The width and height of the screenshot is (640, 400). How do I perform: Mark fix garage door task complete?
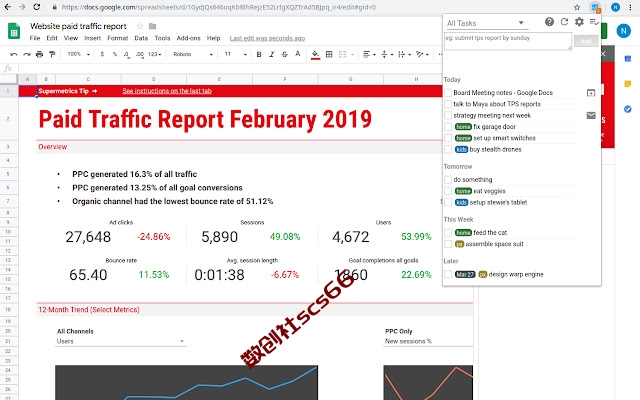coord(448,127)
